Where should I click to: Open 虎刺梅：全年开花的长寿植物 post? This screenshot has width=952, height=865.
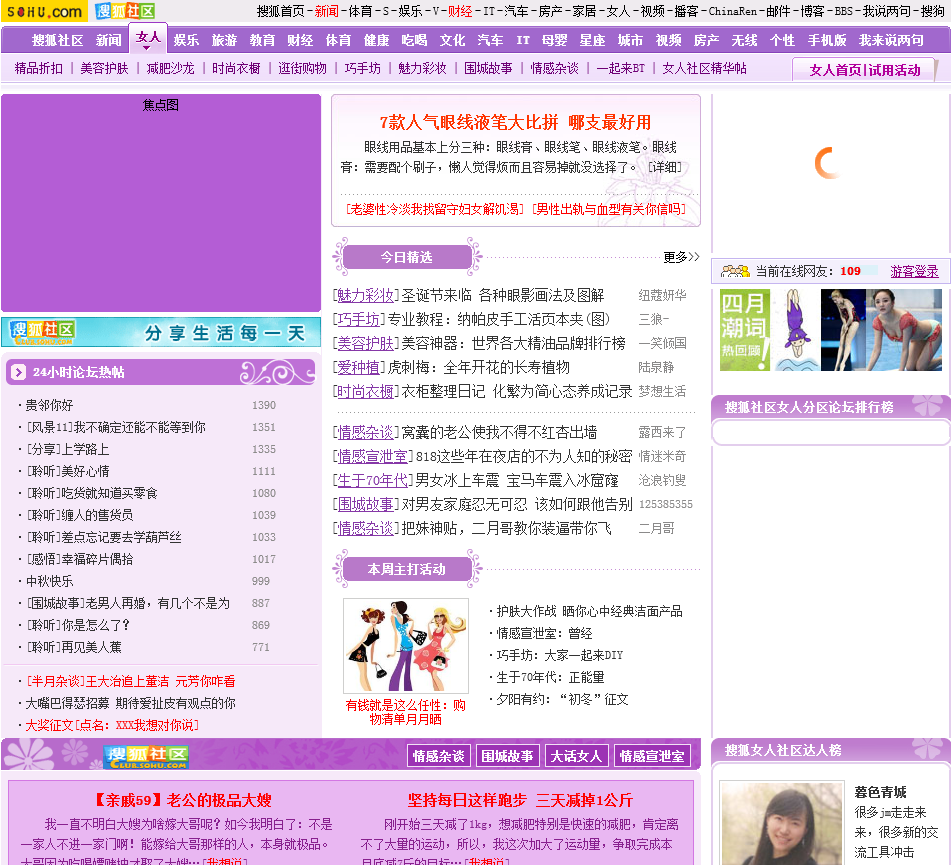click(478, 367)
